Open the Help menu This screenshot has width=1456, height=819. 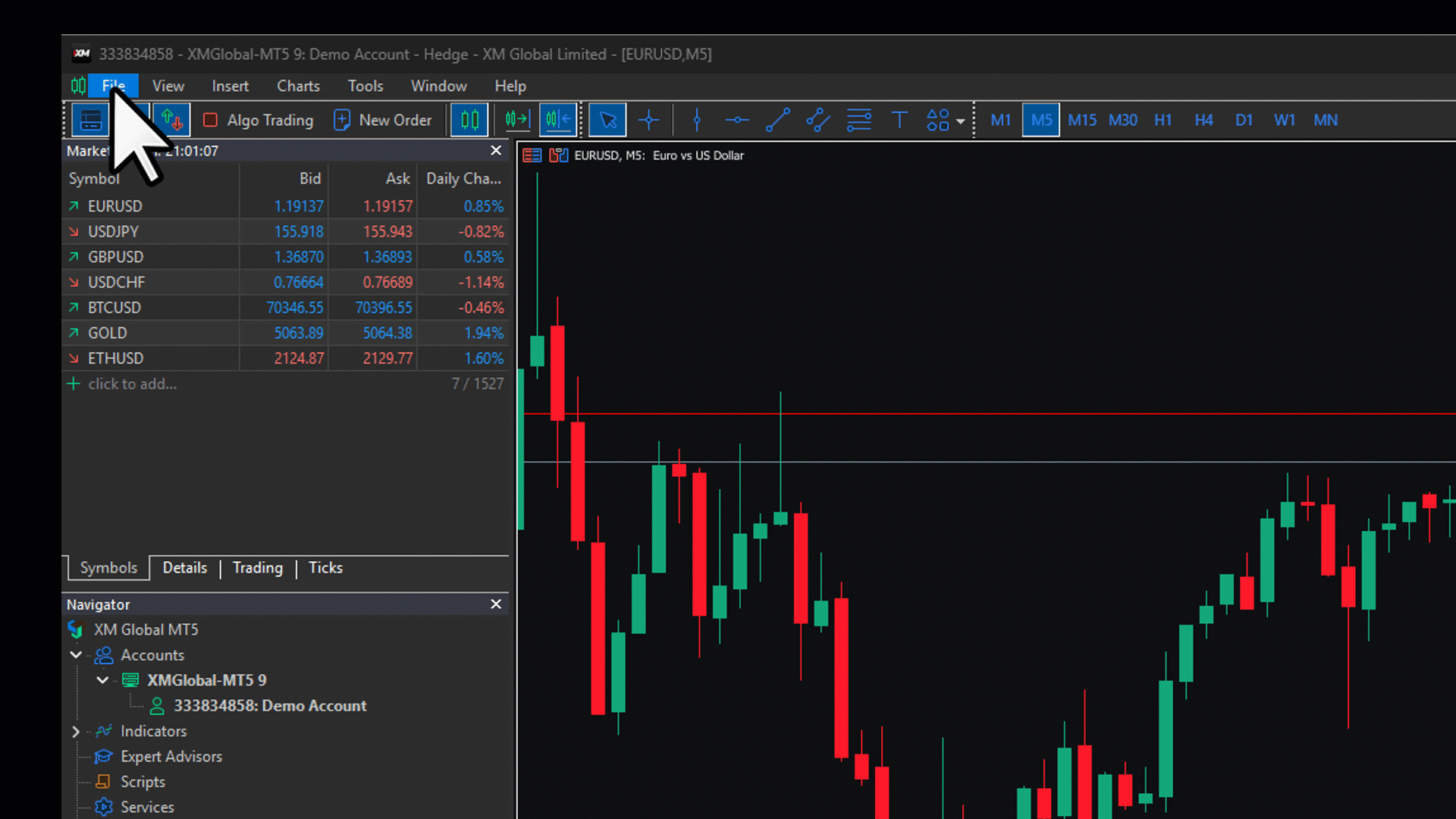510,86
